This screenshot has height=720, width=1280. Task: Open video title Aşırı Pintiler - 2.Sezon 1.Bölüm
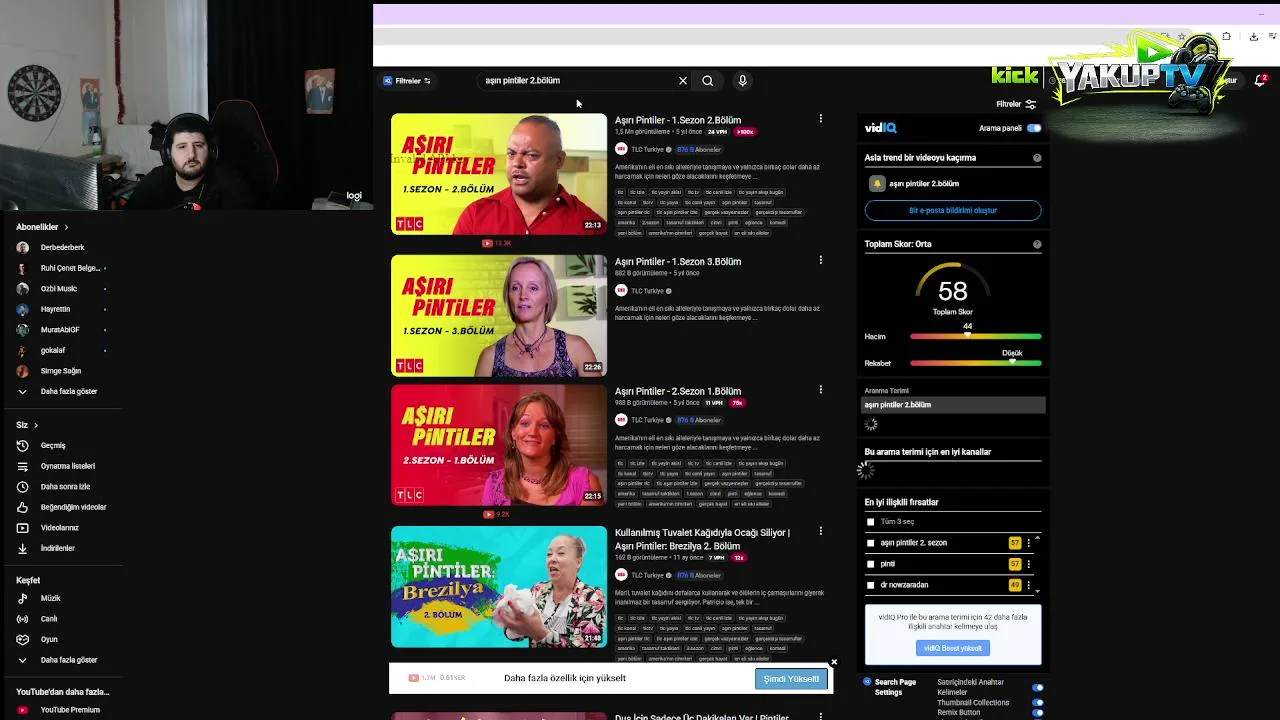[x=678, y=391]
